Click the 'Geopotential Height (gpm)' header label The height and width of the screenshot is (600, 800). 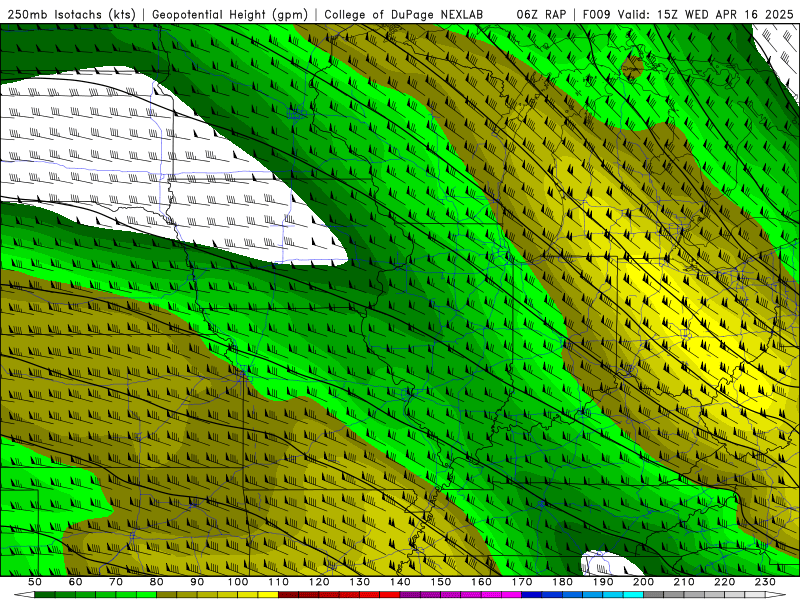(x=230, y=15)
